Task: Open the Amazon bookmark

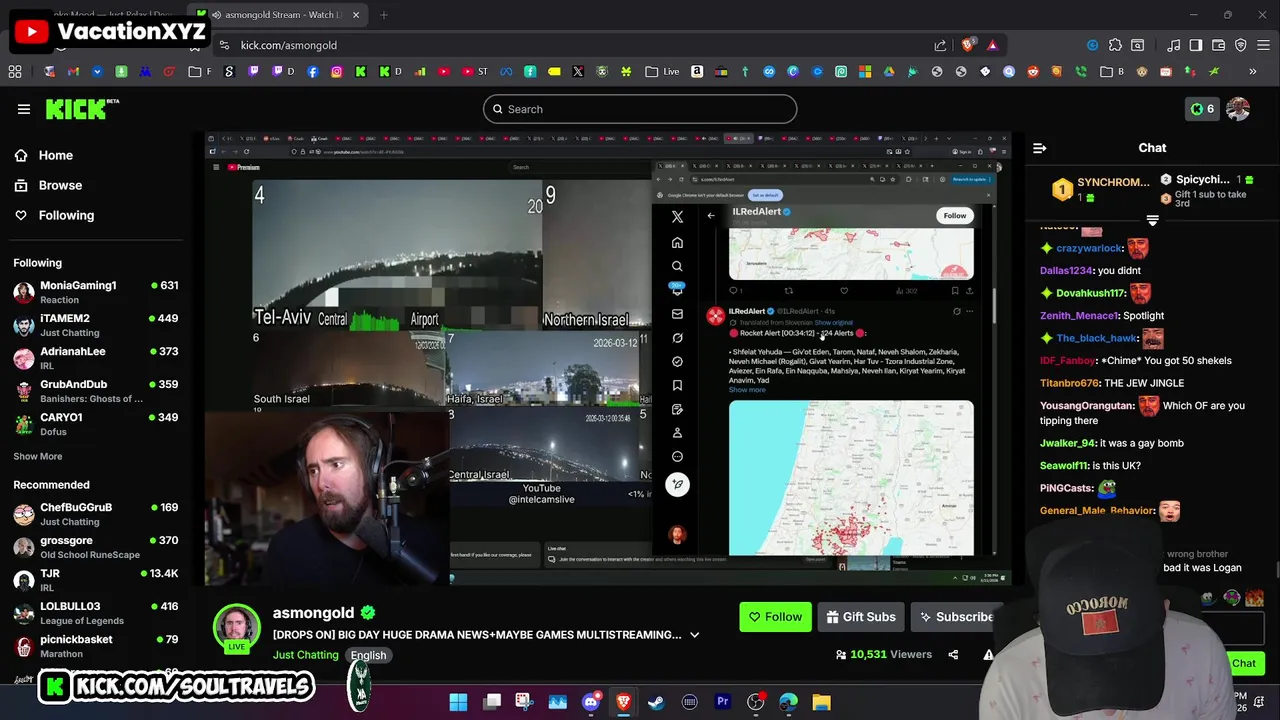Action: click(x=697, y=72)
